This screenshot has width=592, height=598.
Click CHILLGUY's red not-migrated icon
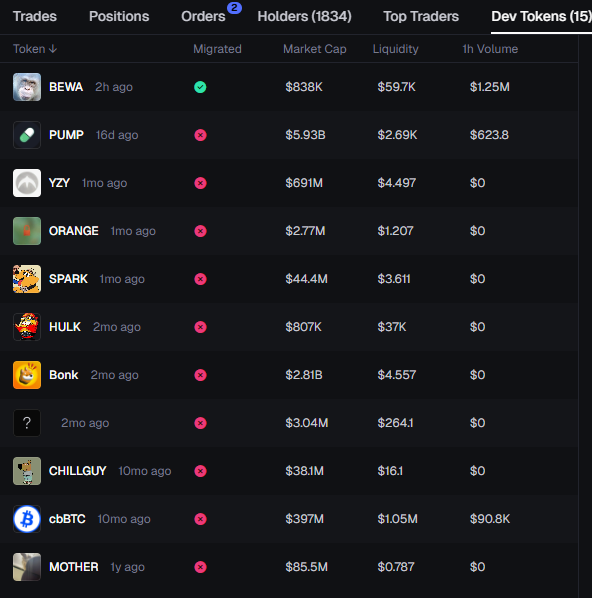[x=200, y=471]
